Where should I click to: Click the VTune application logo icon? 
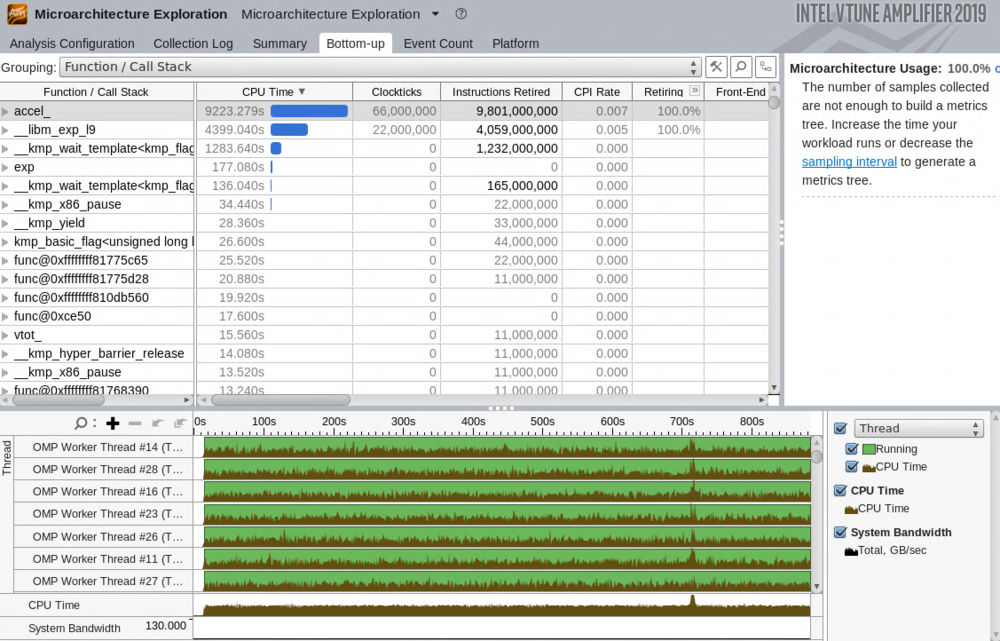tap(16, 14)
